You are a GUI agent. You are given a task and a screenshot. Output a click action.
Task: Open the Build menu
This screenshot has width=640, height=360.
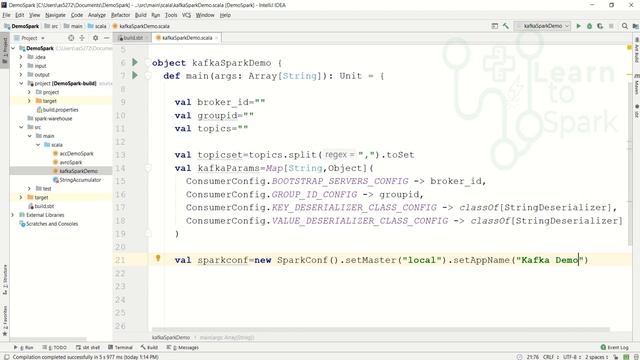(x=140, y=15)
